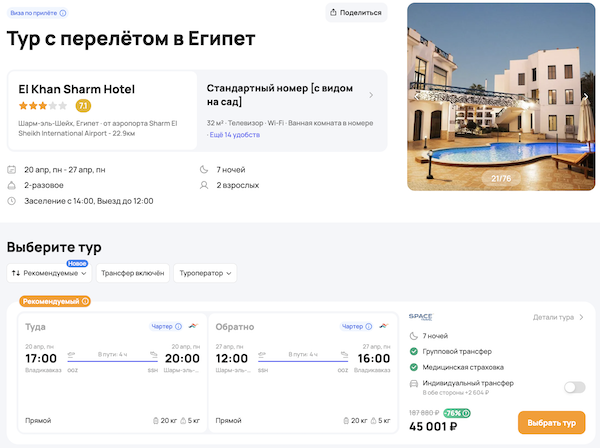Select the Трансфер включён filter
Viewport: 600px width, 448px height.
point(132,273)
